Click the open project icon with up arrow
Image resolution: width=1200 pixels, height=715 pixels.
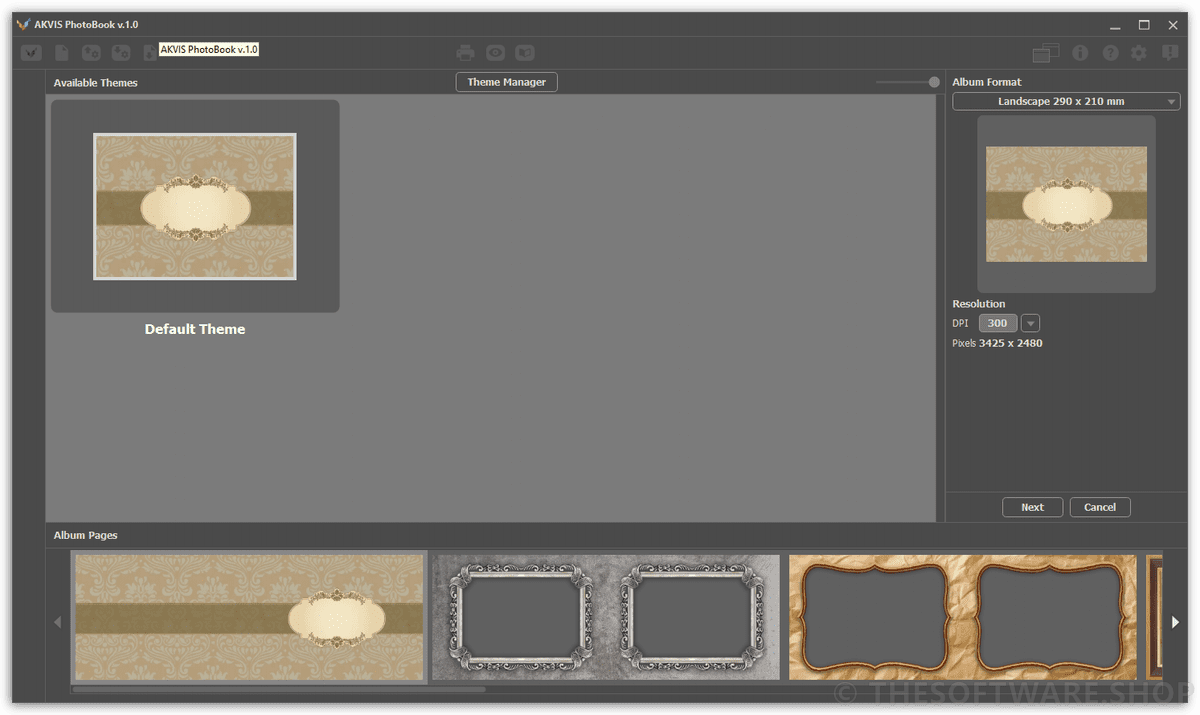coord(91,53)
